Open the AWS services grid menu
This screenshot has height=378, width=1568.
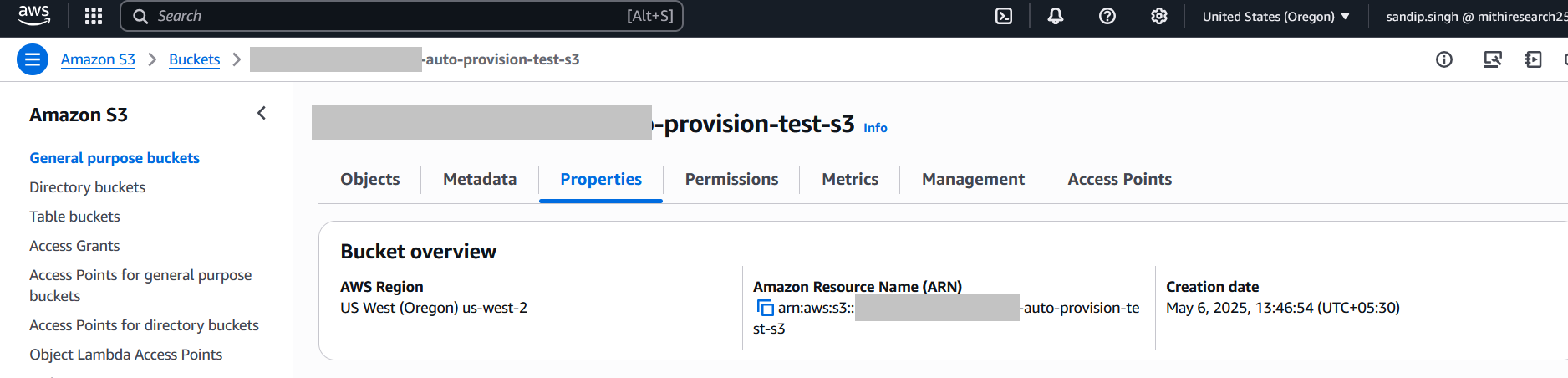point(94,16)
